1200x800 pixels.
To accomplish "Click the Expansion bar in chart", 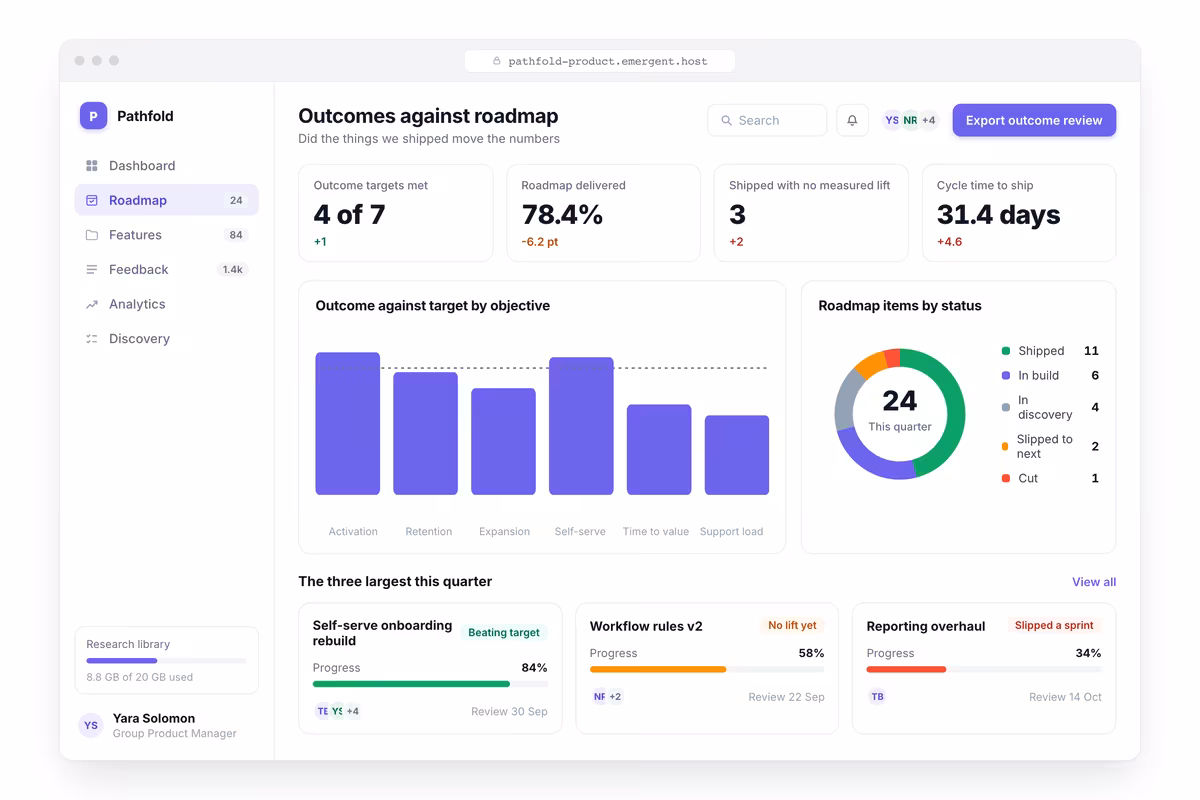I will click(503, 441).
